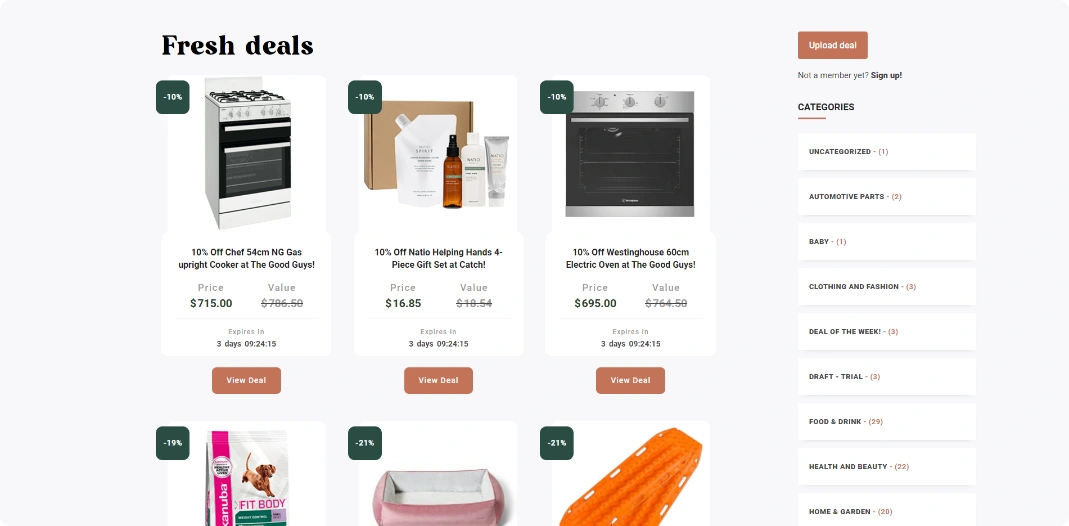This screenshot has height=526, width=1069.
Task: Select the Automotive Parts category
Action: tap(887, 196)
